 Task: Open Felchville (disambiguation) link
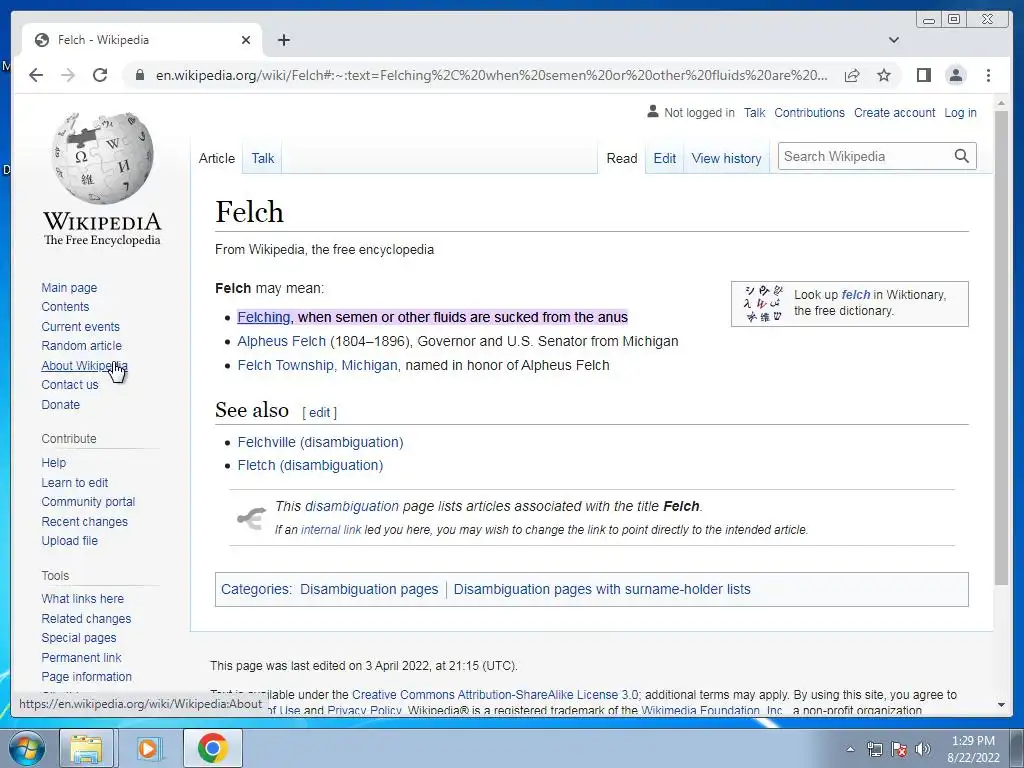point(321,442)
